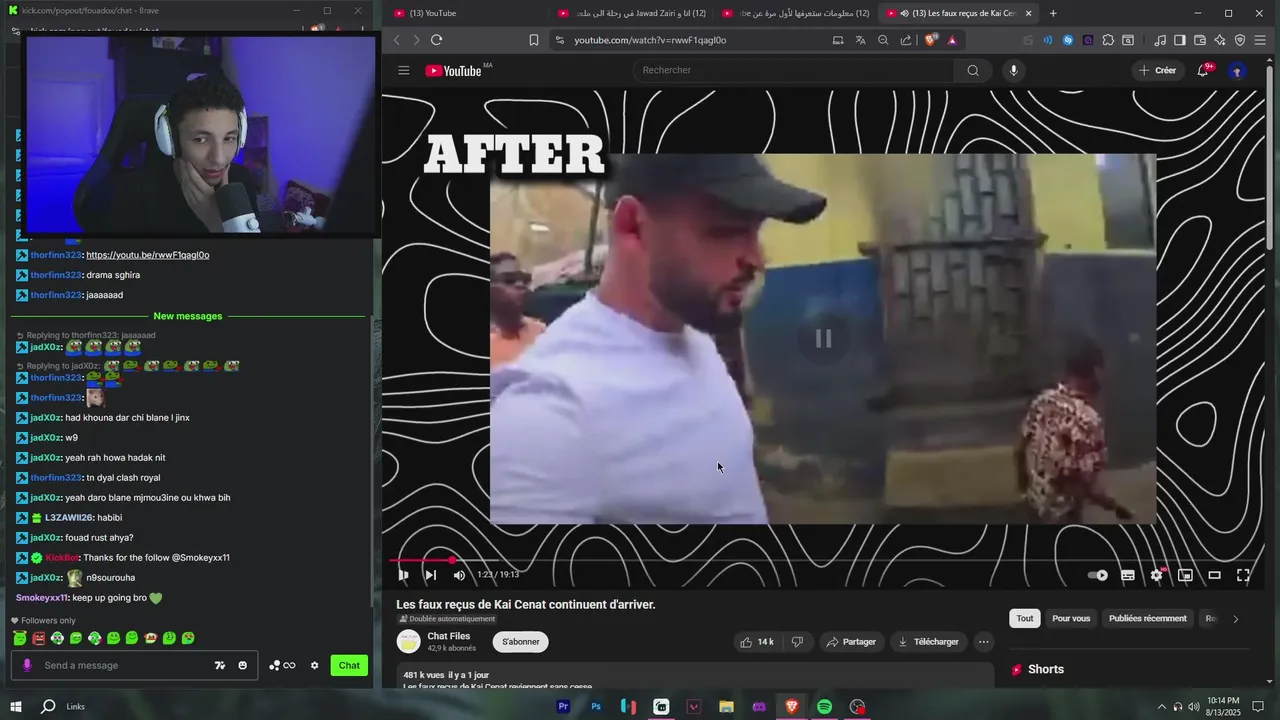Click the Brave Shields lion icon
The height and width of the screenshot is (720, 1280).
click(x=931, y=40)
